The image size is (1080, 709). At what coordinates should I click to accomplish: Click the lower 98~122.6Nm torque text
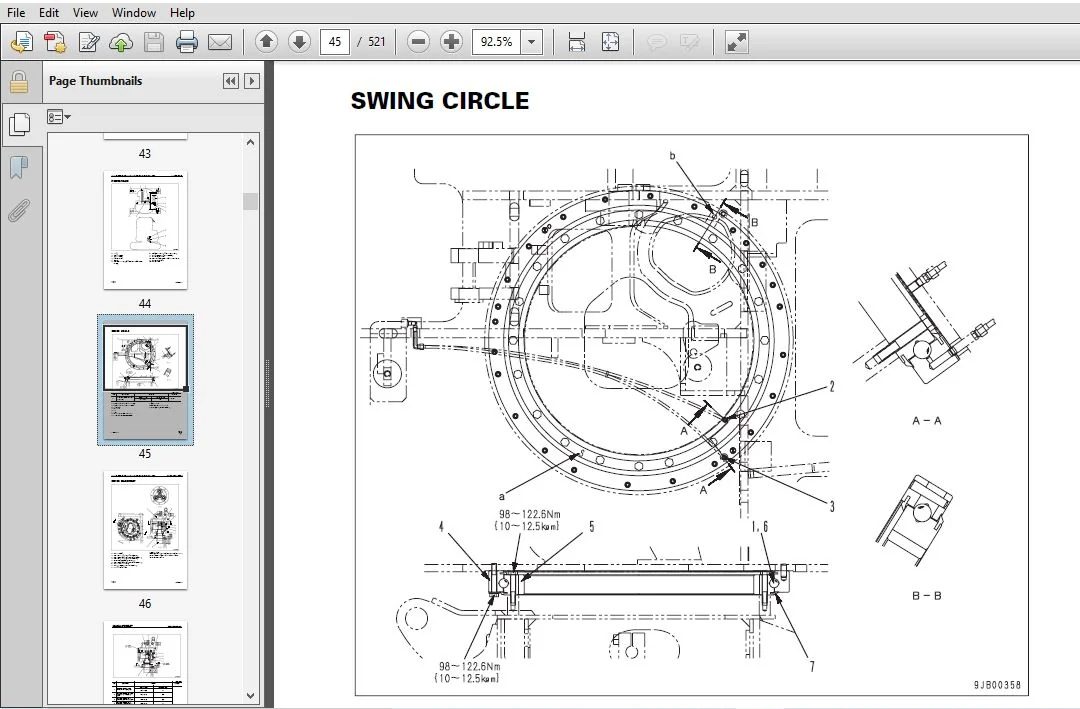(x=470, y=666)
